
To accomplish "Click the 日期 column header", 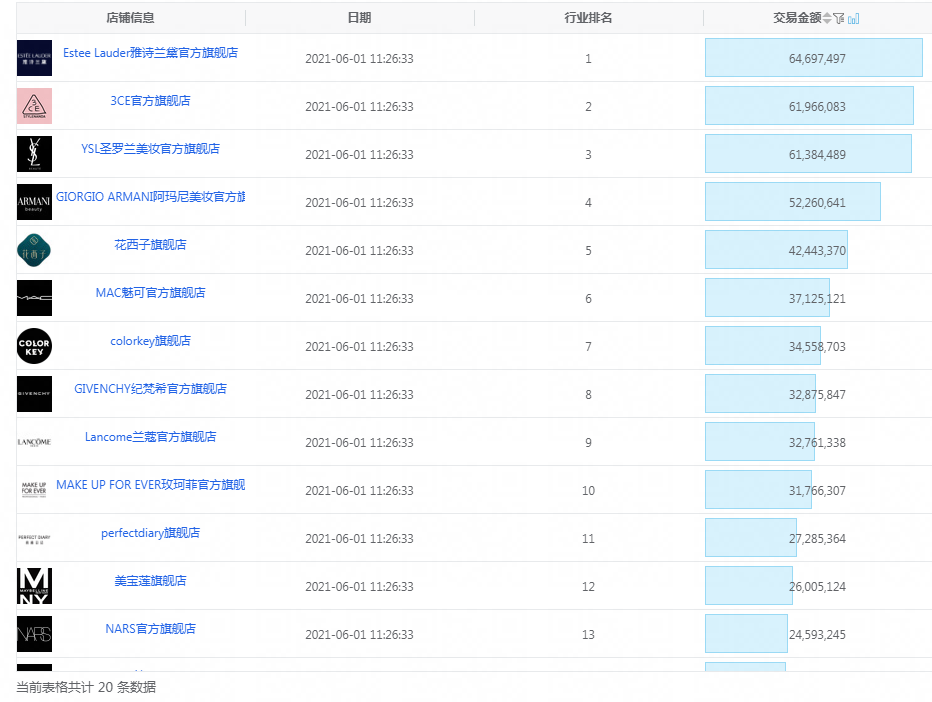I will coord(359,18).
